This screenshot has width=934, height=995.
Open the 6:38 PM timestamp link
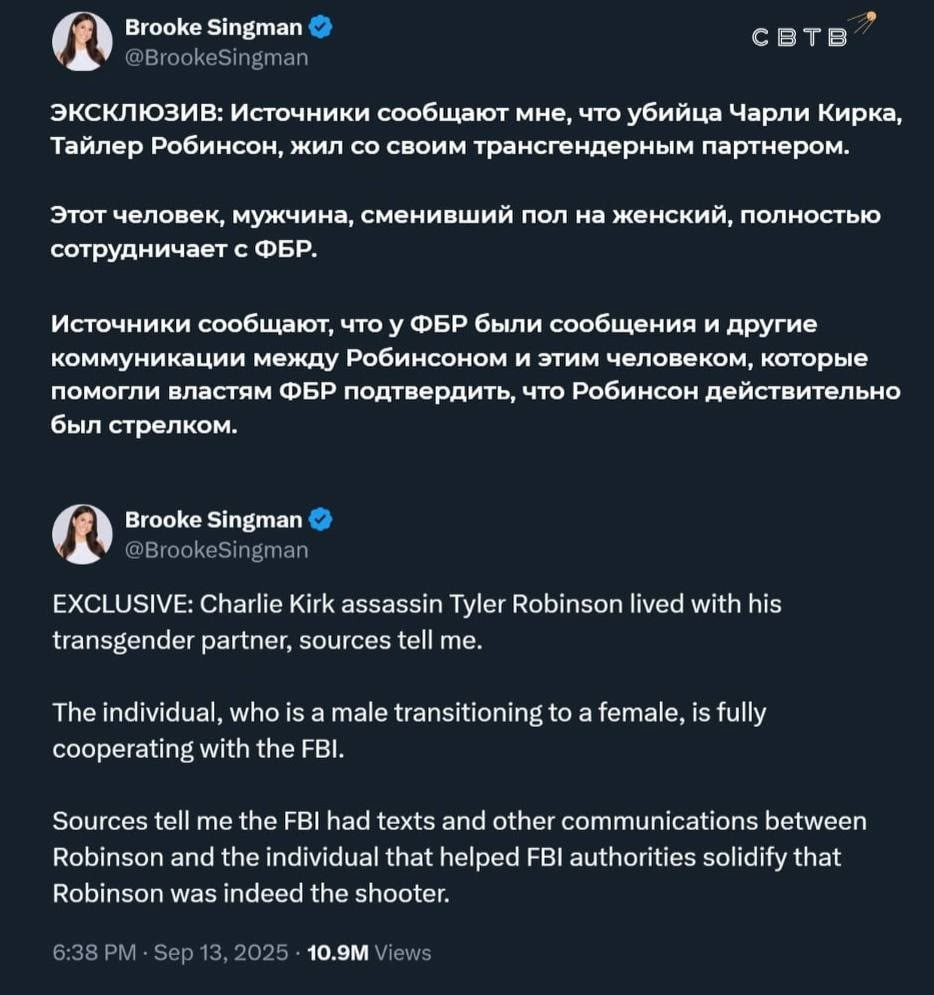(95, 952)
